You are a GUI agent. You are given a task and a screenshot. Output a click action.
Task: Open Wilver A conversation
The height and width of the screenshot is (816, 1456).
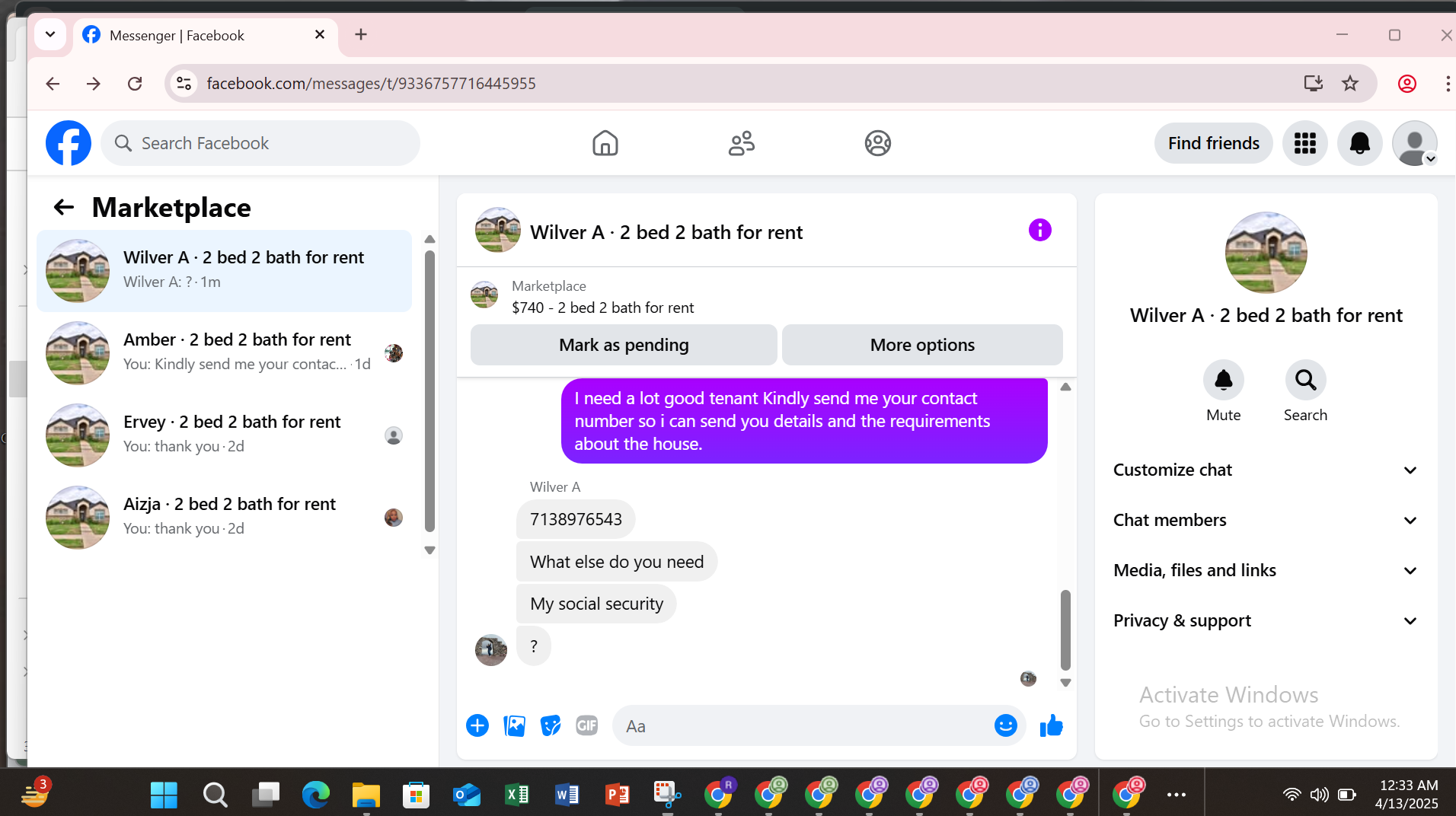tap(224, 270)
